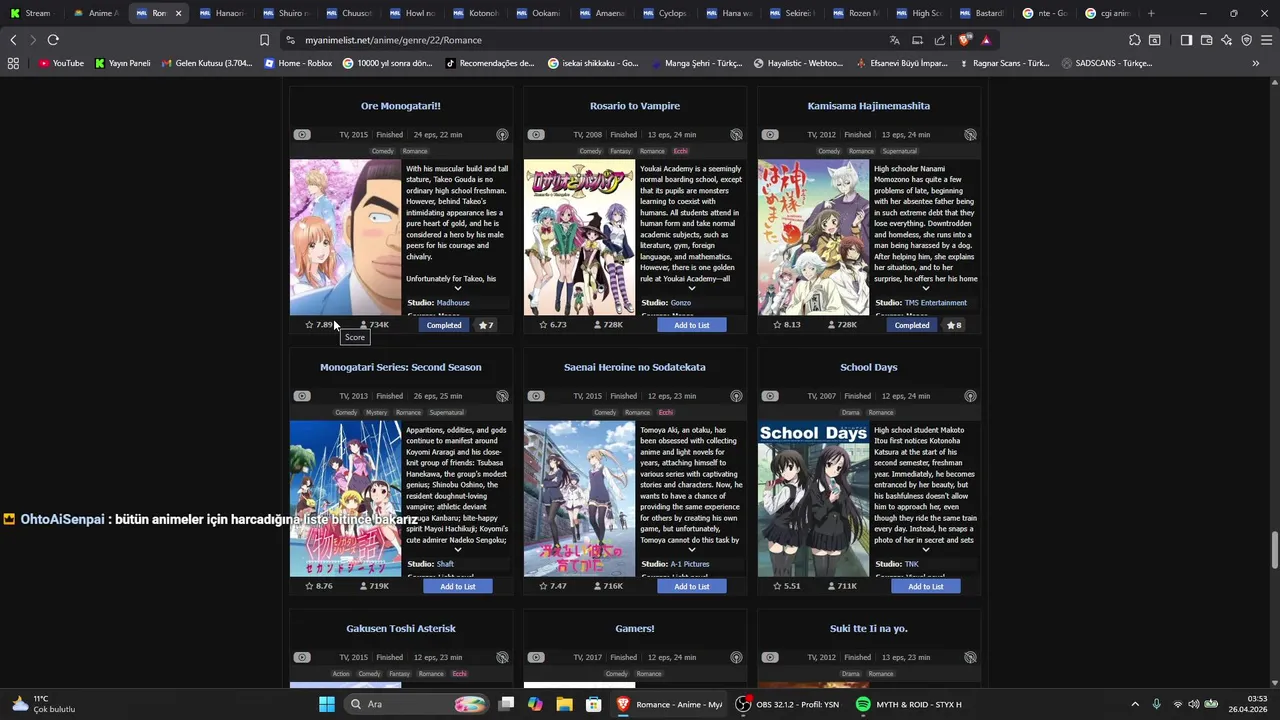Viewport: 1280px width, 720px height.
Task: Open the YouTube bookmark
Action: (61, 63)
